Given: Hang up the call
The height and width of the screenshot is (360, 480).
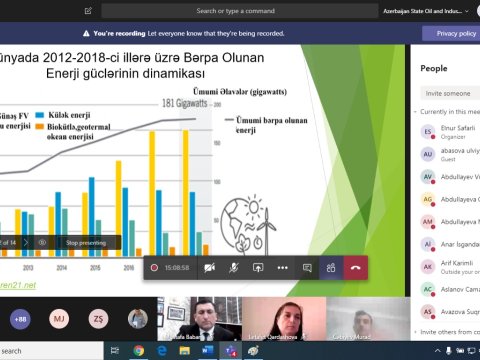Looking at the screenshot, I should (x=356, y=268).
